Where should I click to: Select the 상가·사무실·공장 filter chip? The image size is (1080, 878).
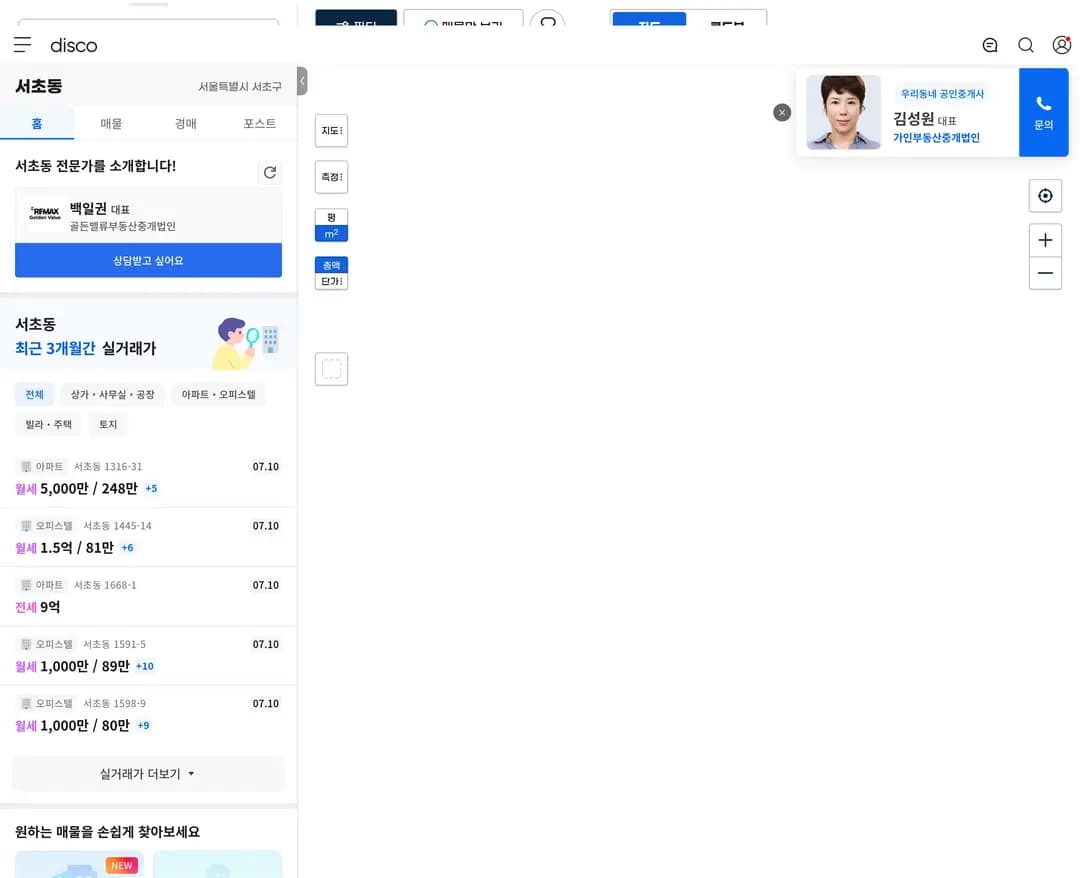pyautogui.click(x=112, y=395)
